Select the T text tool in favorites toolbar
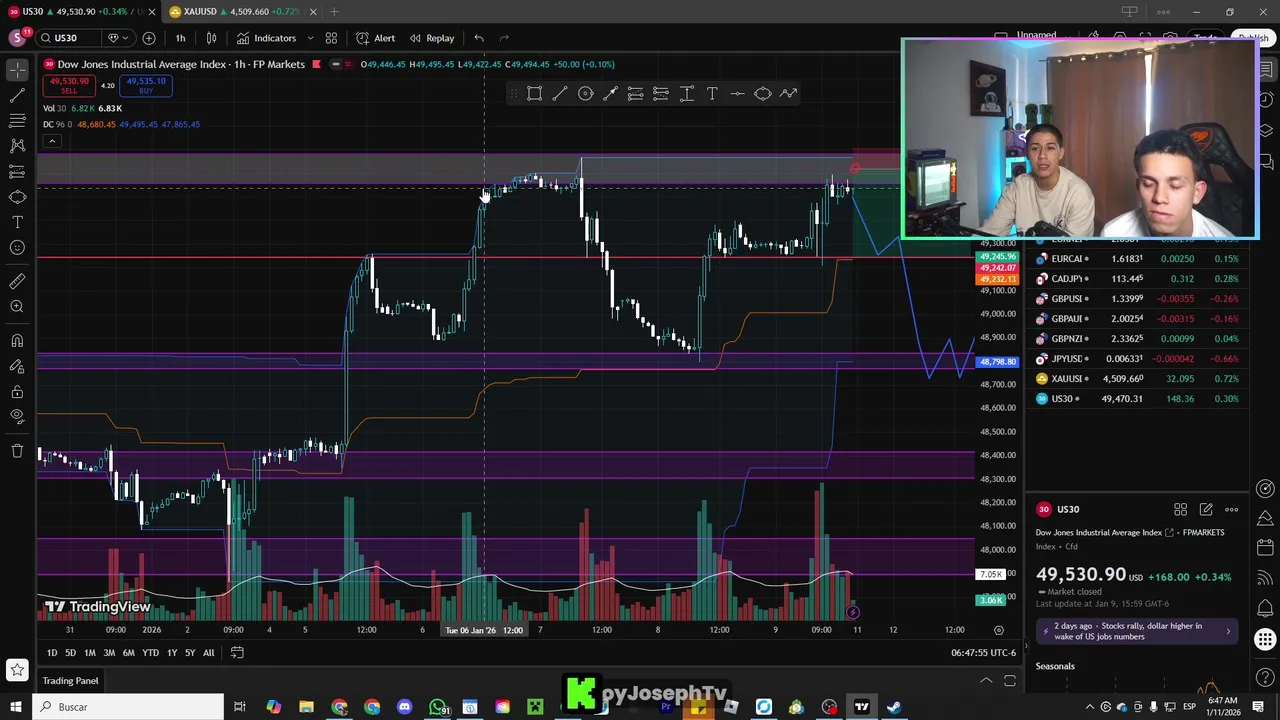Screen dimensions: 1280x720 (712, 94)
